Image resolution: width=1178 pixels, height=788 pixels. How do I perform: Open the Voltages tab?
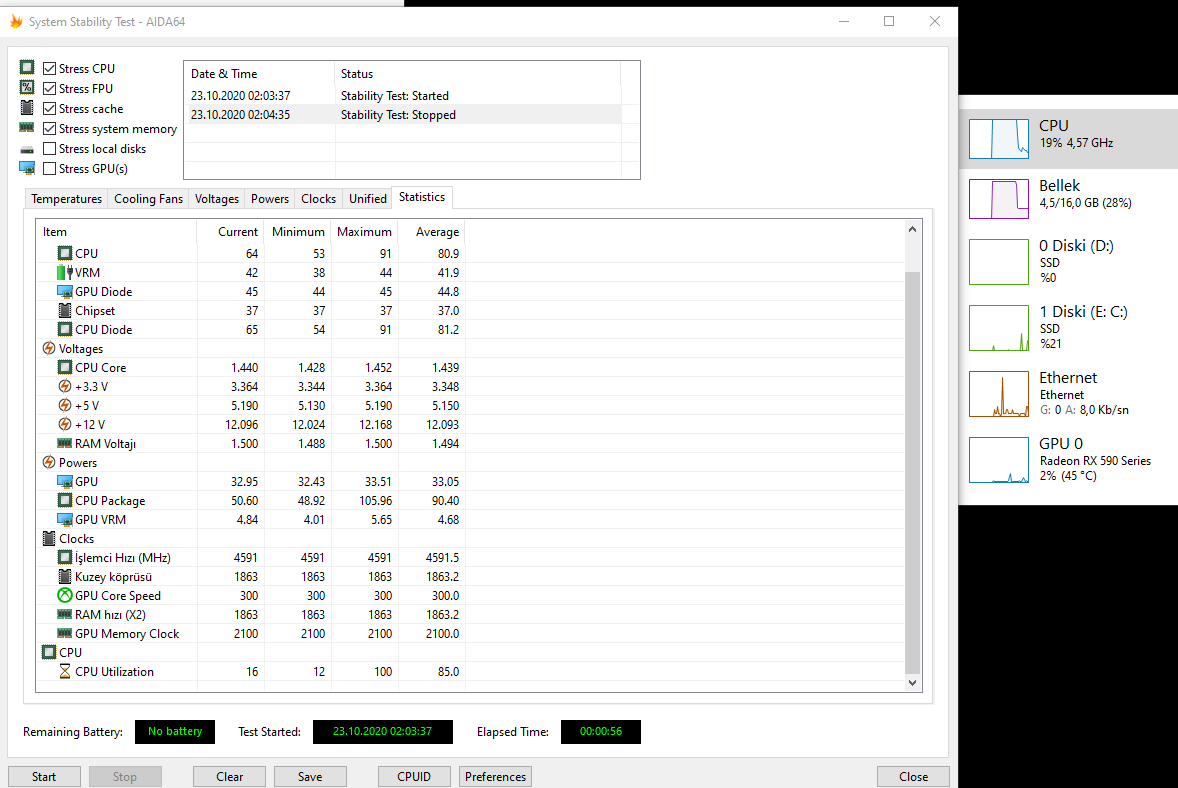[x=216, y=198]
